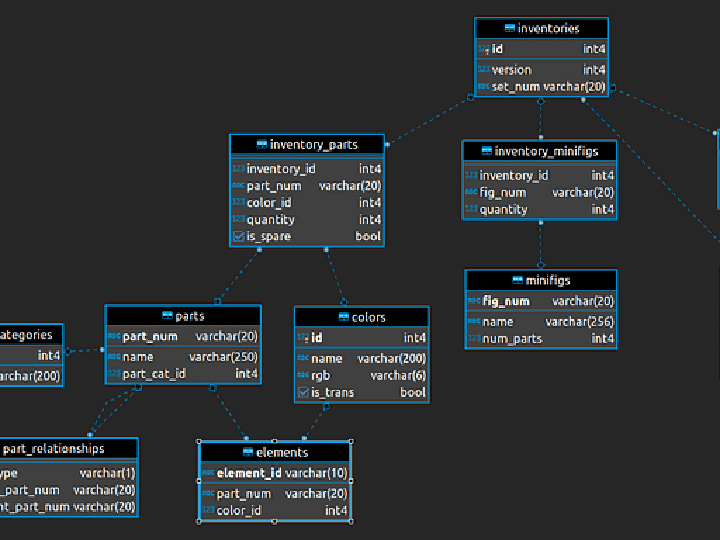Screen dimensions: 720x540
Task: Click the text-type icon beside set_num column
Action: tap(483, 87)
